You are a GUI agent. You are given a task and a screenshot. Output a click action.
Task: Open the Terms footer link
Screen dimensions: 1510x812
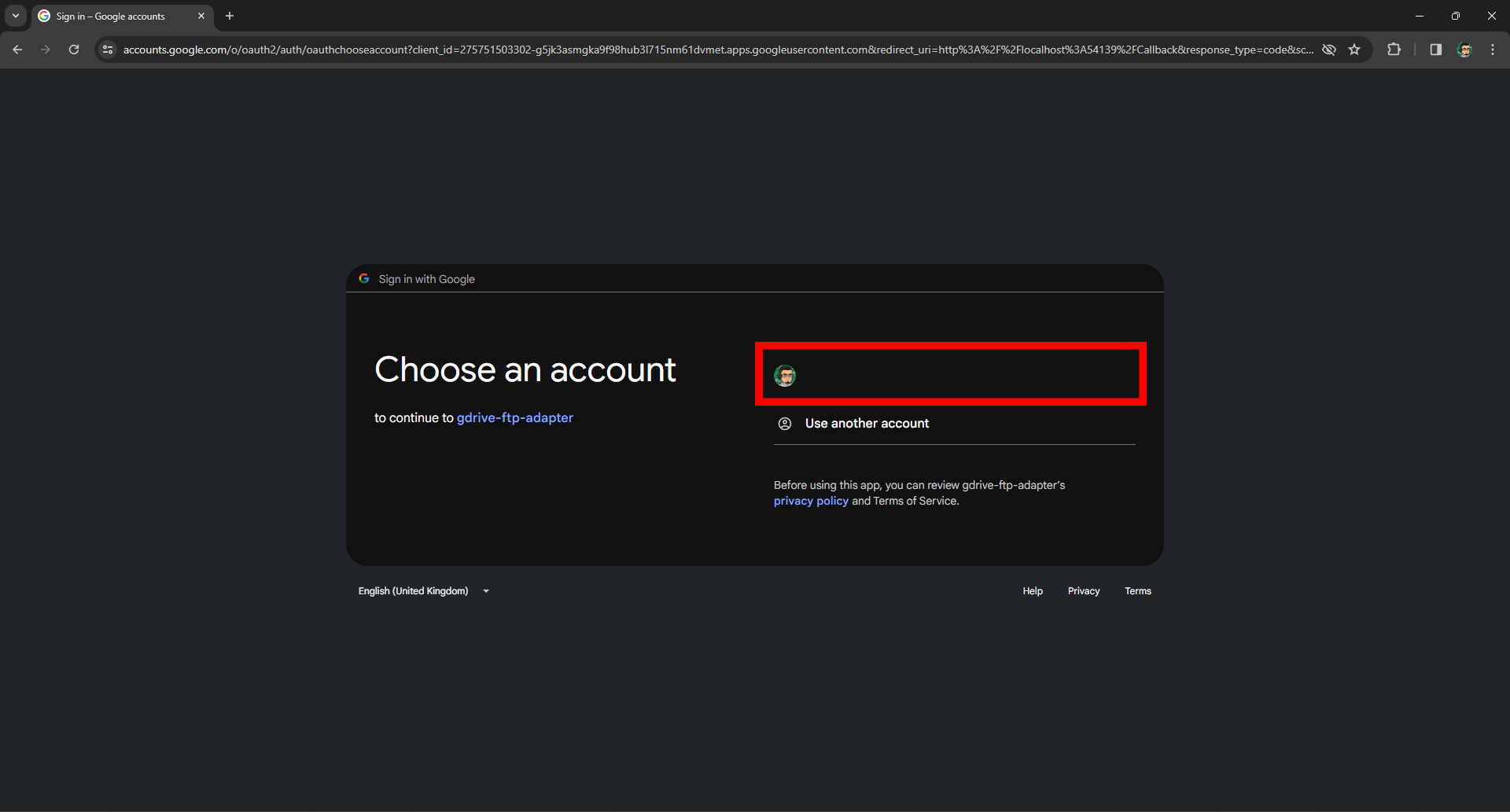pyautogui.click(x=1138, y=591)
